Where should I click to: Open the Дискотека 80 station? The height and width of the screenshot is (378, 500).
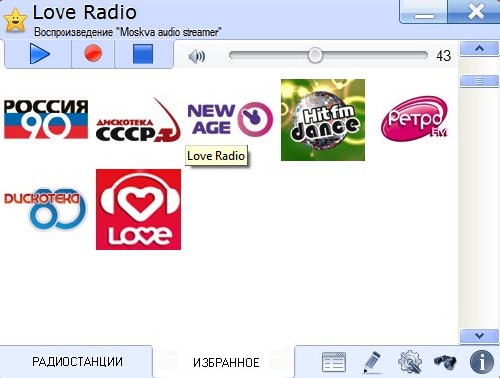pos(45,209)
